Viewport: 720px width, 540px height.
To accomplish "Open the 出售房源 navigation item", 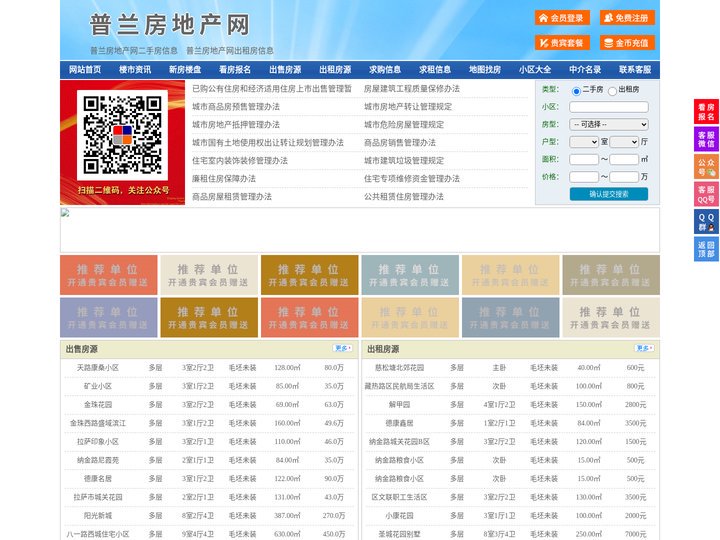I will tap(285, 70).
